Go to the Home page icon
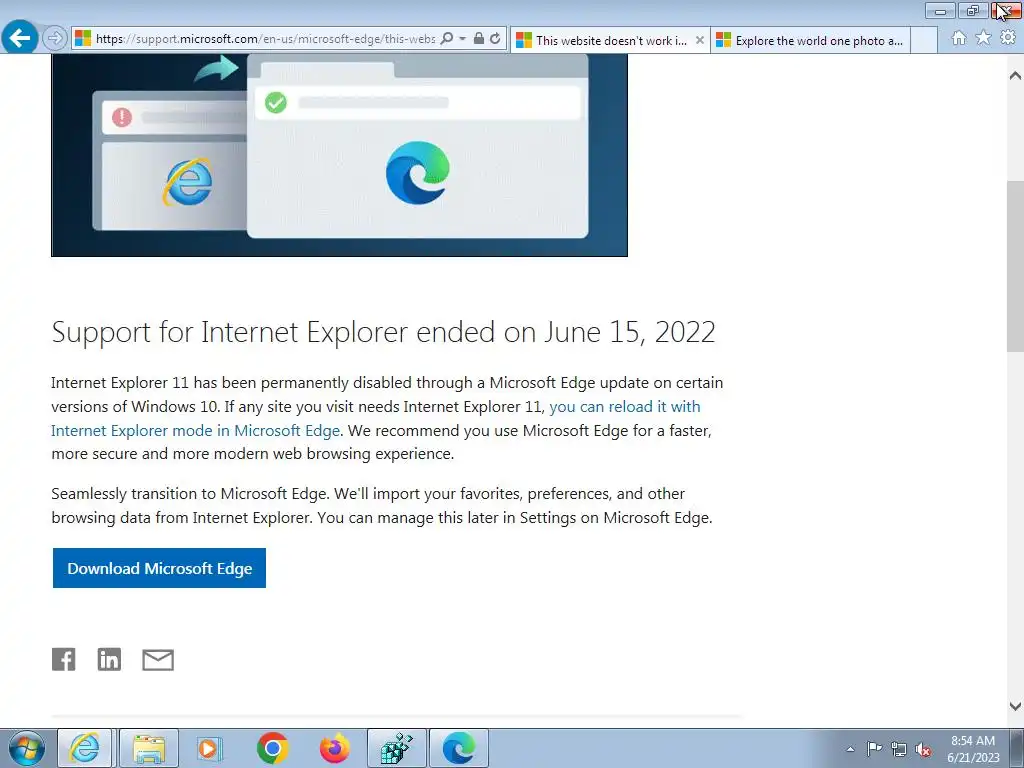 click(959, 38)
